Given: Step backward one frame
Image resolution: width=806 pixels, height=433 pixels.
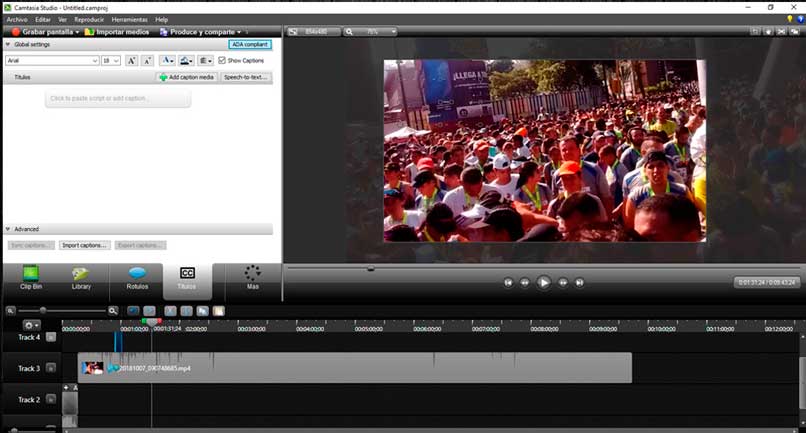Looking at the screenshot, I should 524,282.
